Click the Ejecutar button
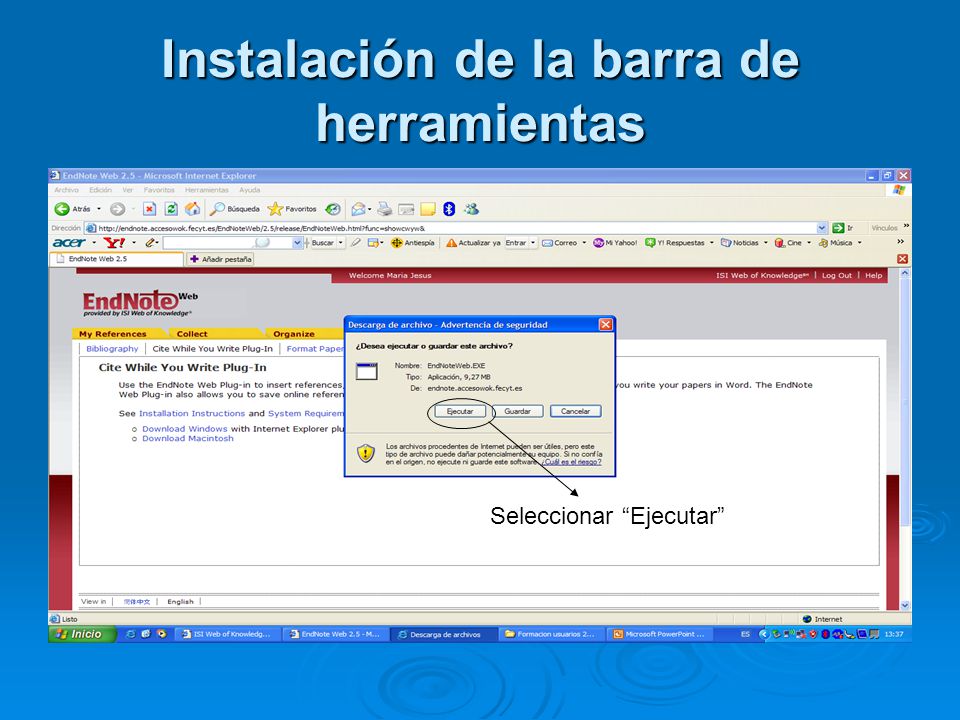The image size is (960, 720). click(x=460, y=411)
